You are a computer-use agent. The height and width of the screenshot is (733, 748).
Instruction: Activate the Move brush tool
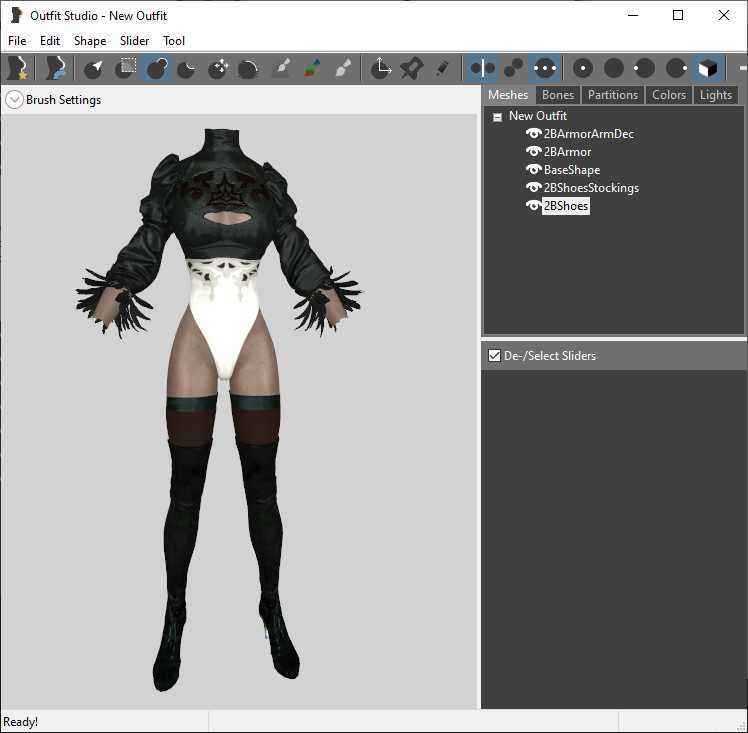point(218,68)
